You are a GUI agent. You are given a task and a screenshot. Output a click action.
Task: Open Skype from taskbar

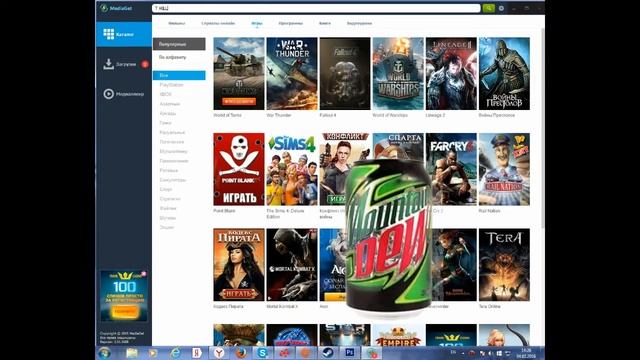[262, 353]
